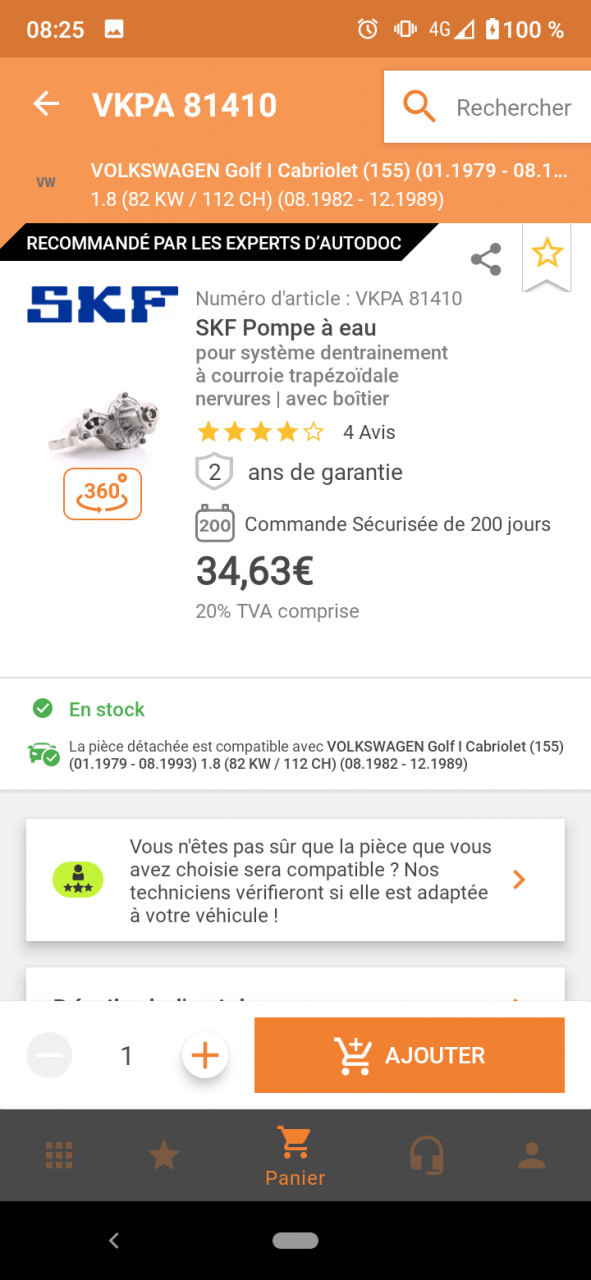Click the Rechercher search field

(x=487, y=107)
